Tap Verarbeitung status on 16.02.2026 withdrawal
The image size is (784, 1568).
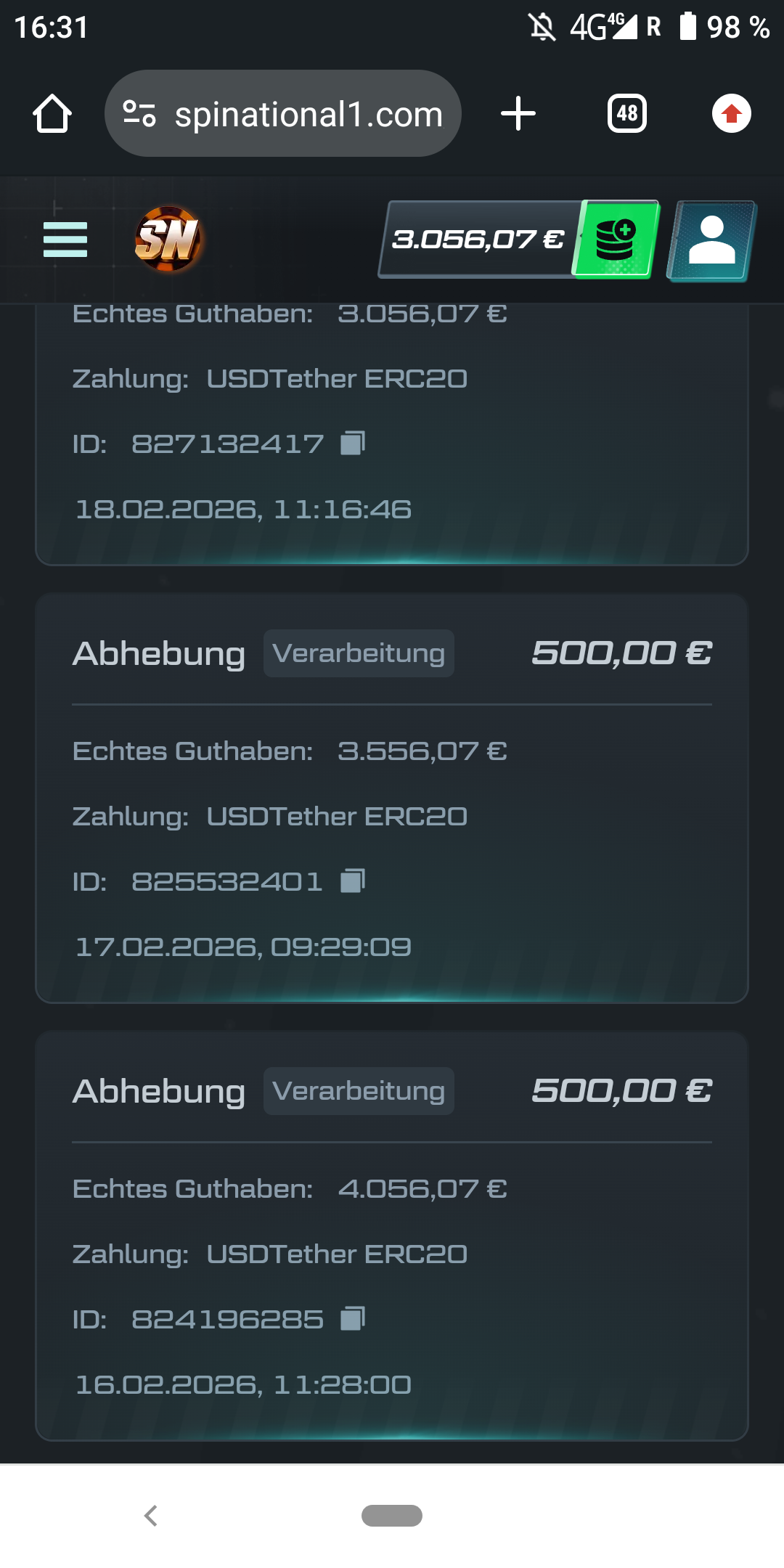pos(359,1091)
